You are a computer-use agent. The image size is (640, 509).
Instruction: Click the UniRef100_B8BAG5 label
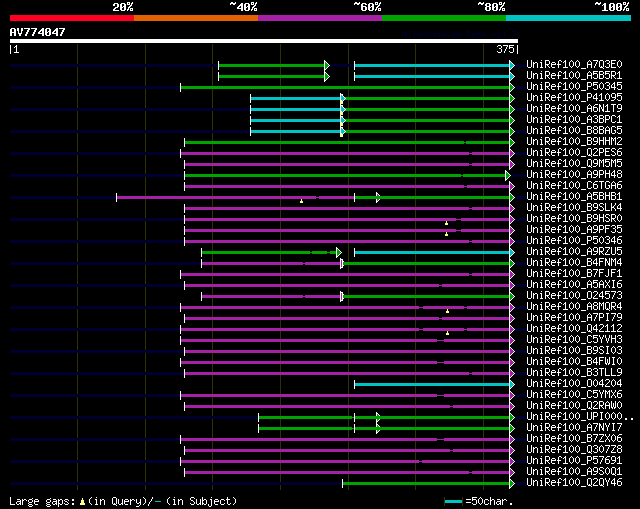pos(574,131)
